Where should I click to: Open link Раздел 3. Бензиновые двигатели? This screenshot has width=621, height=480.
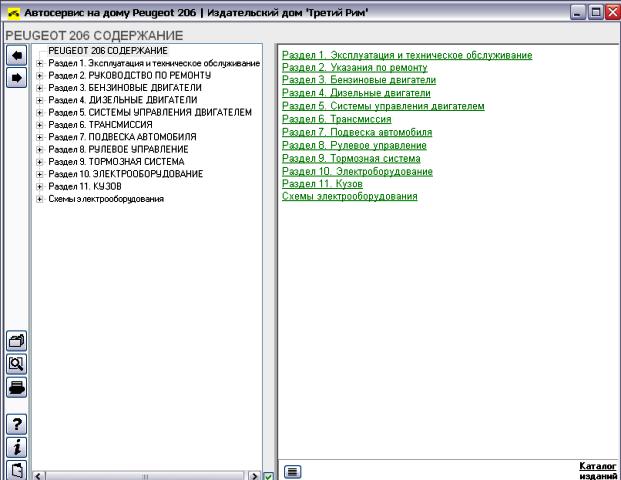[359, 80]
